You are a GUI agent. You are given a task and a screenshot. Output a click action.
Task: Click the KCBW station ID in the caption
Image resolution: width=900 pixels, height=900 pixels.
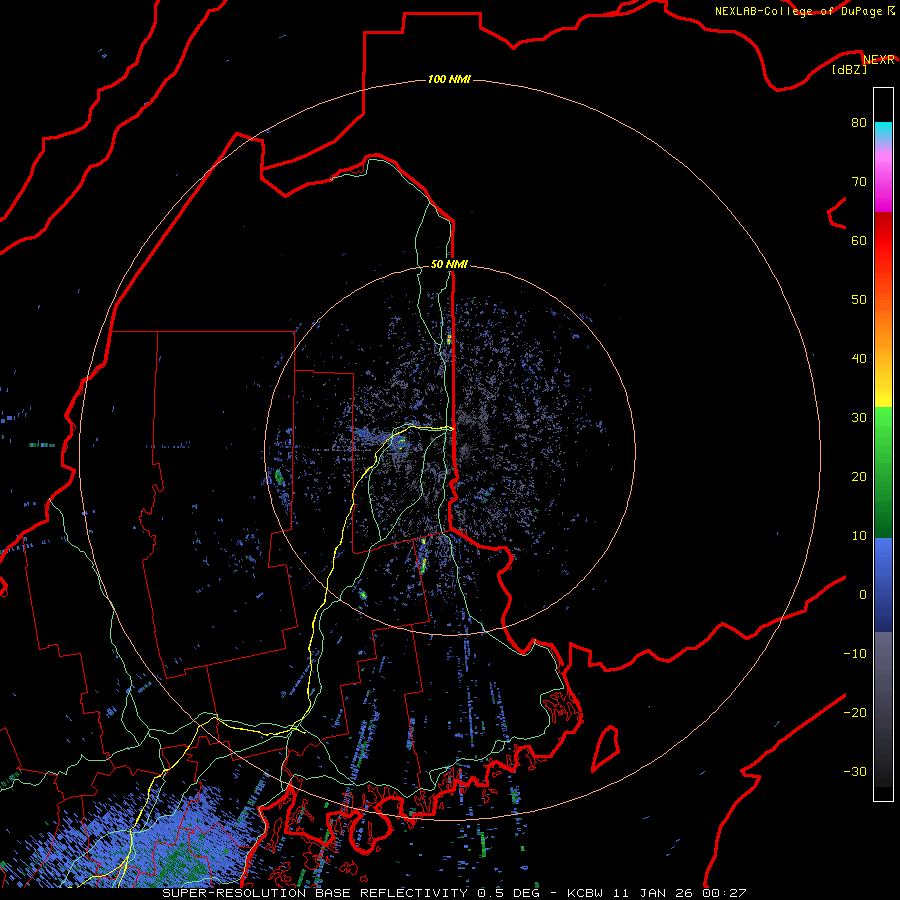(587, 893)
